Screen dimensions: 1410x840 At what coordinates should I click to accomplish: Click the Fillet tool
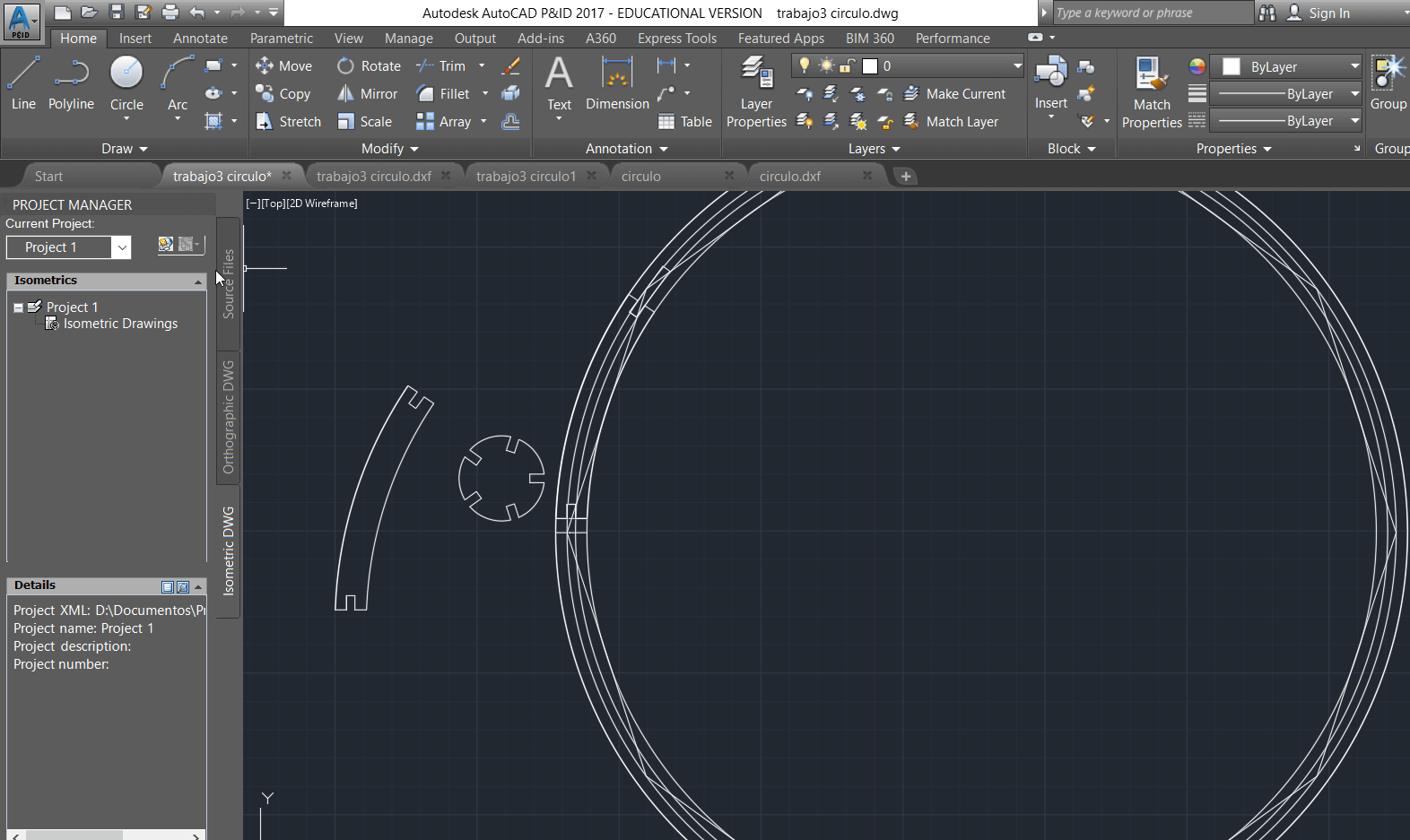tap(443, 93)
